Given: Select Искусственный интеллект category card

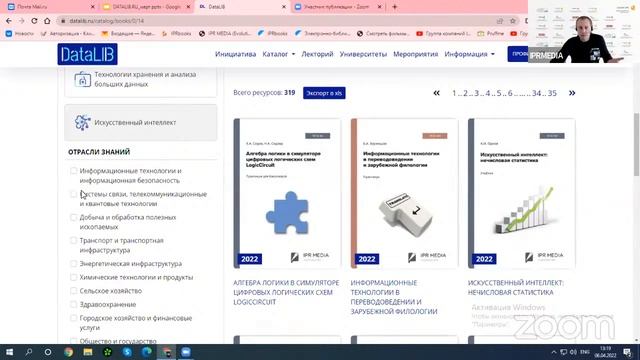Looking at the screenshot, I should pyautogui.click(x=141, y=122).
